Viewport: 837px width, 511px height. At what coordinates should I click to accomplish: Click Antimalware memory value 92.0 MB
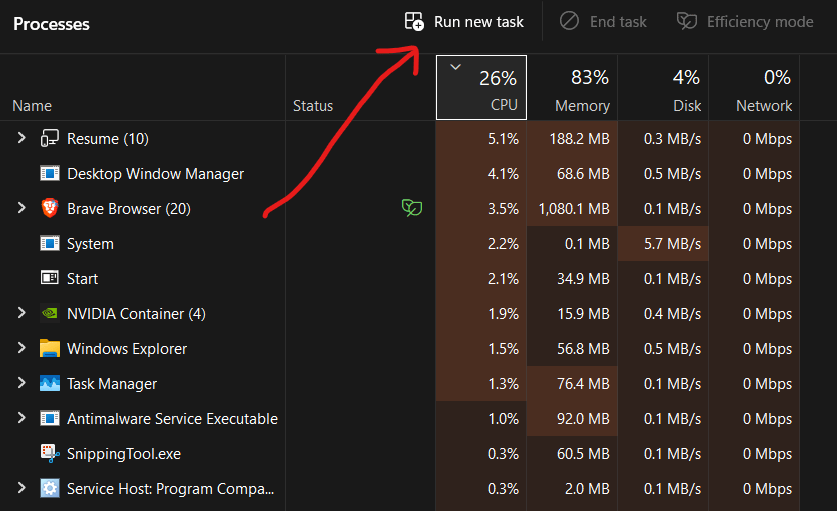coord(583,419)
